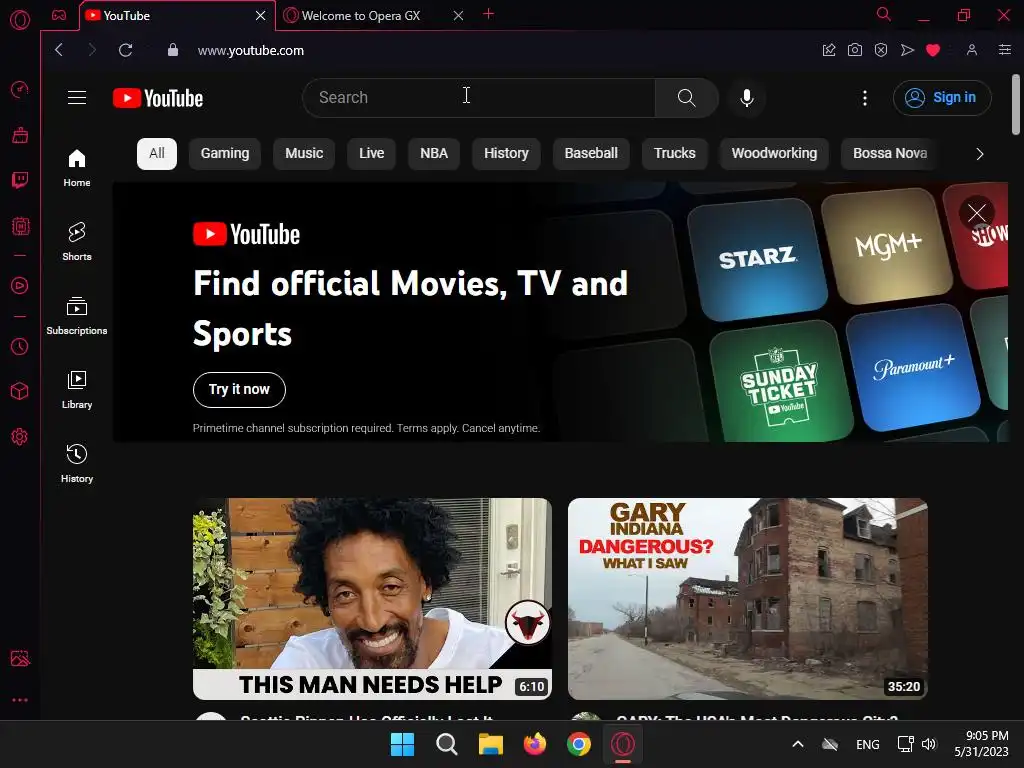Image resolution: width=1024 pixels, height=768 pixels.
Task: Open Easy Setup sliders icon
Action: coord(1004,50)
